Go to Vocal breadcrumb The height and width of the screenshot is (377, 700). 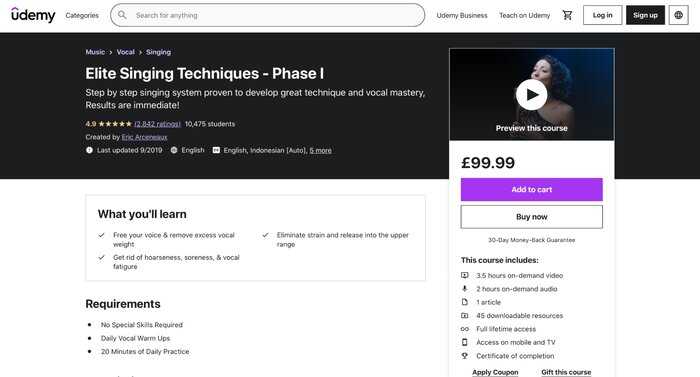pyautogui.click(x=125, y=52)
